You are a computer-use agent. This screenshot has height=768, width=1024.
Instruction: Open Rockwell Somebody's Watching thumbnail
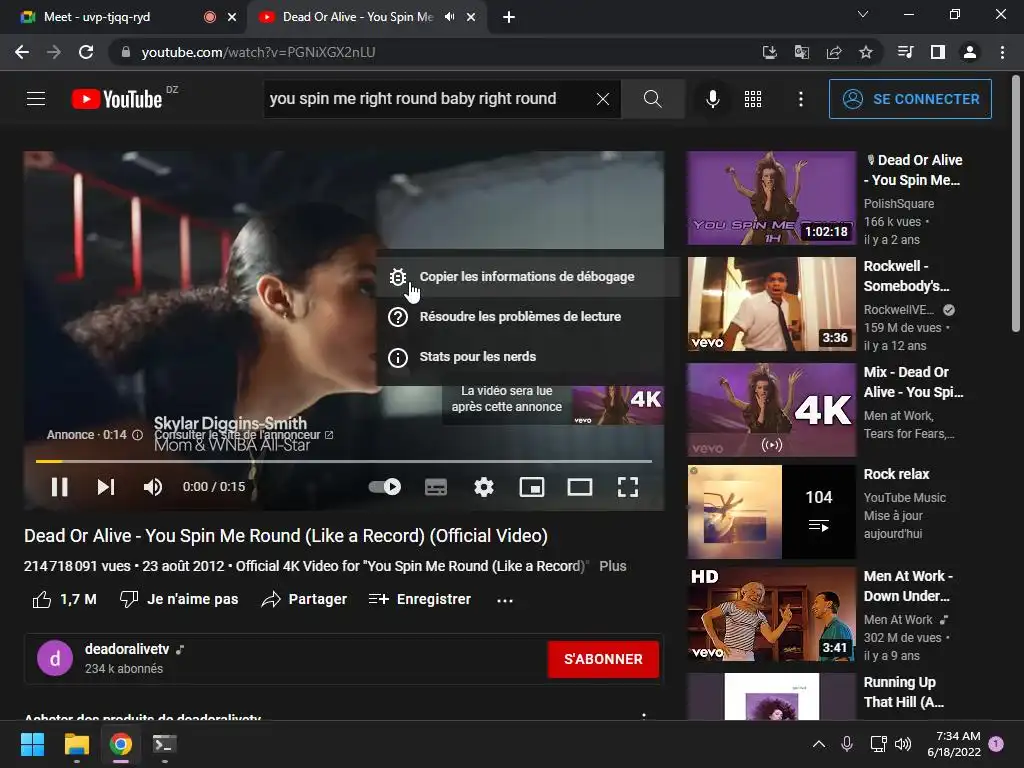772,304
